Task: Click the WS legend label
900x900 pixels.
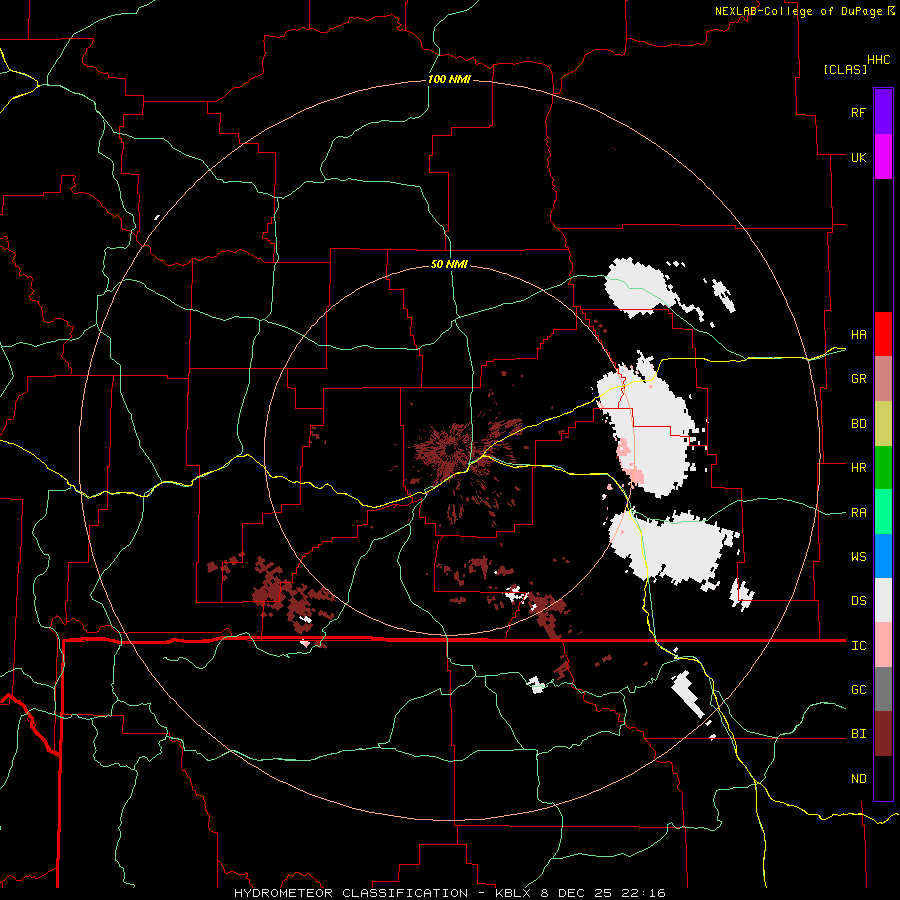Action: point(858,557)
